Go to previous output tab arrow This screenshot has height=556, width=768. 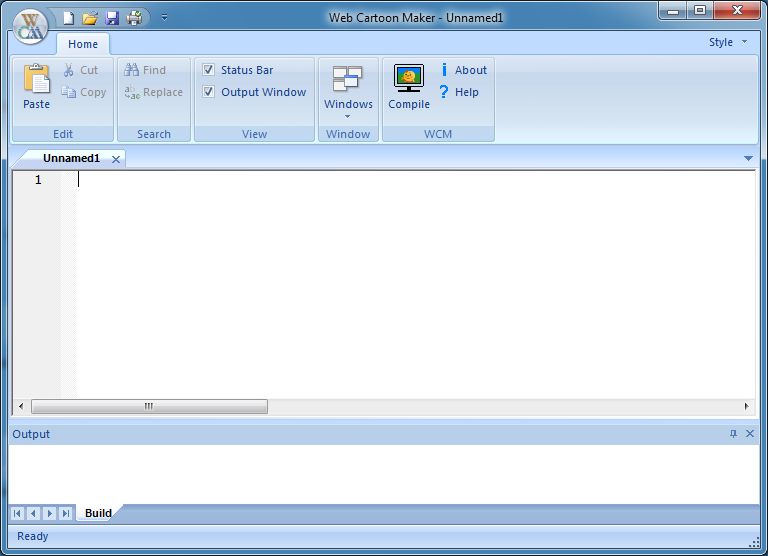pyautogui.click(x=33, y=513)
